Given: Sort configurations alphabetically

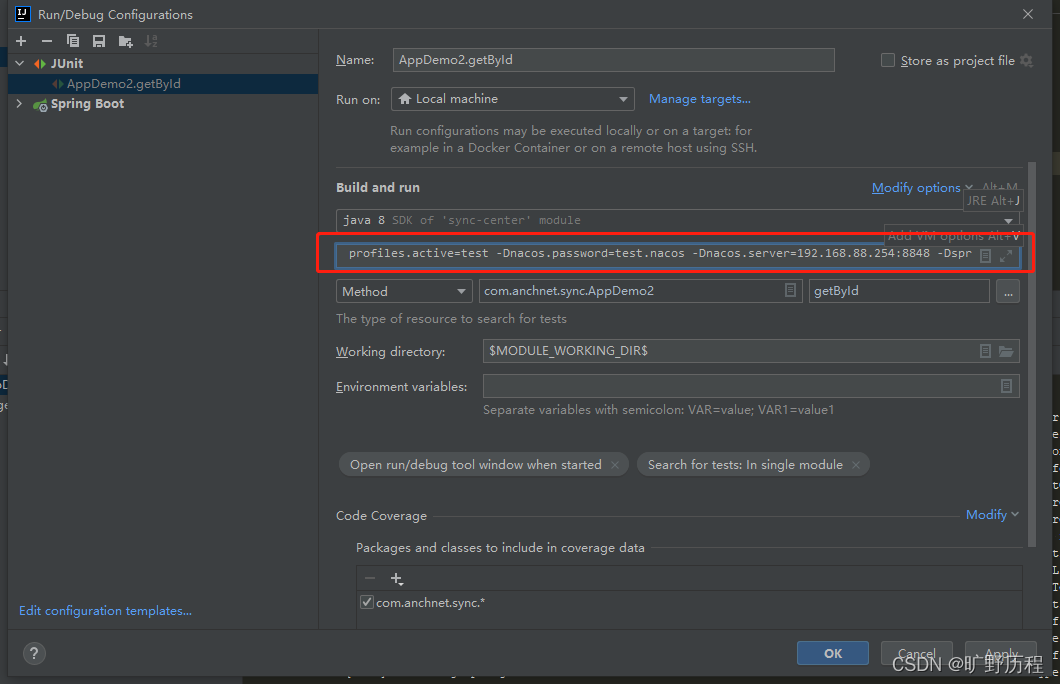Looking at the screenshot, I should (x=150, y=40).
